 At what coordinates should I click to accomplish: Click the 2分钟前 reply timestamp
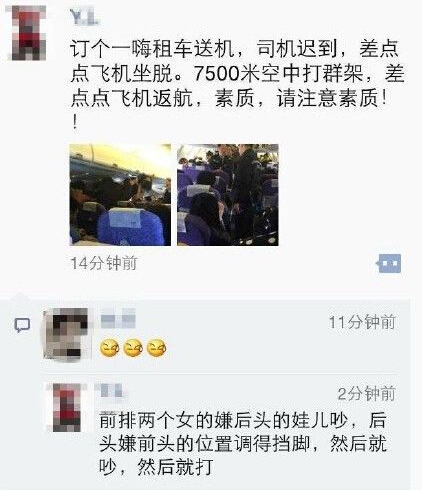[x=367, y=394]
